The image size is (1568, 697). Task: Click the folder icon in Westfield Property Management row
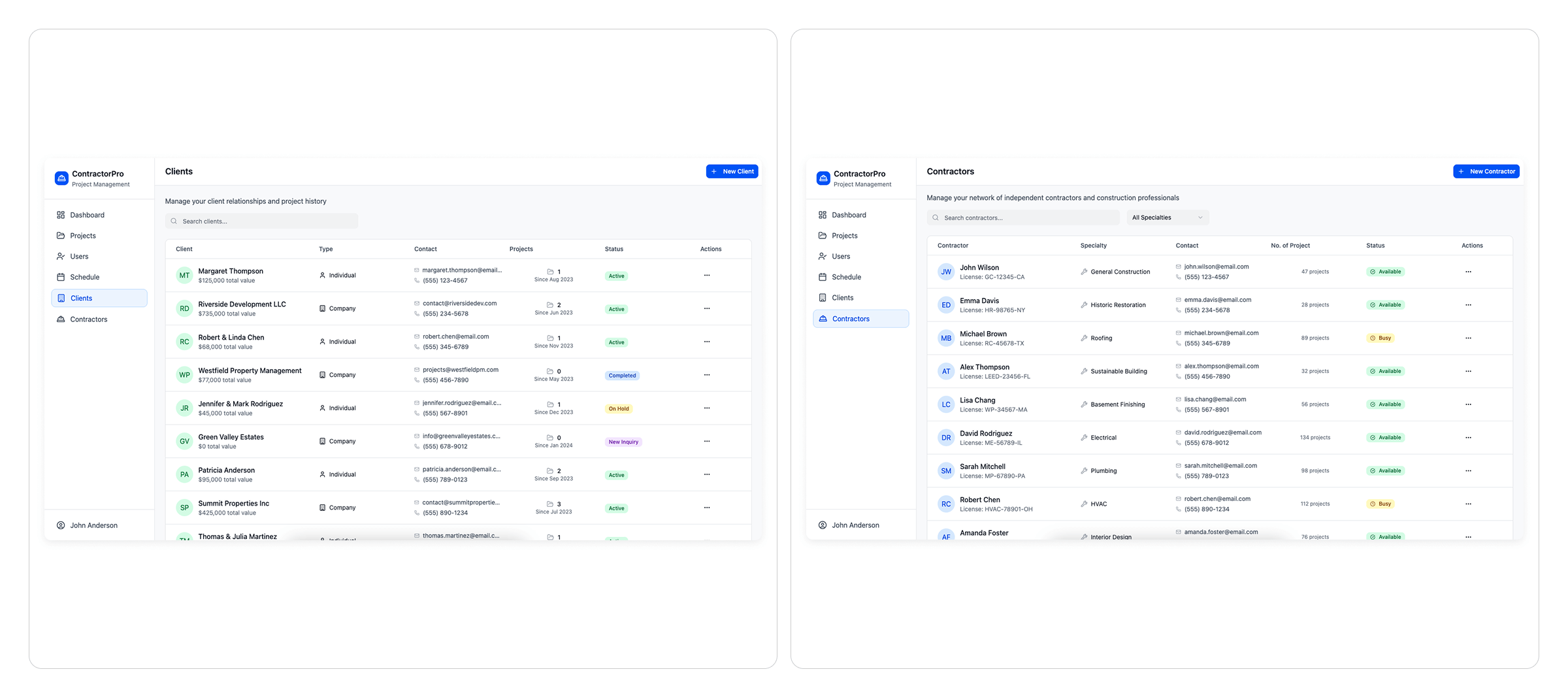coord(550,371)
